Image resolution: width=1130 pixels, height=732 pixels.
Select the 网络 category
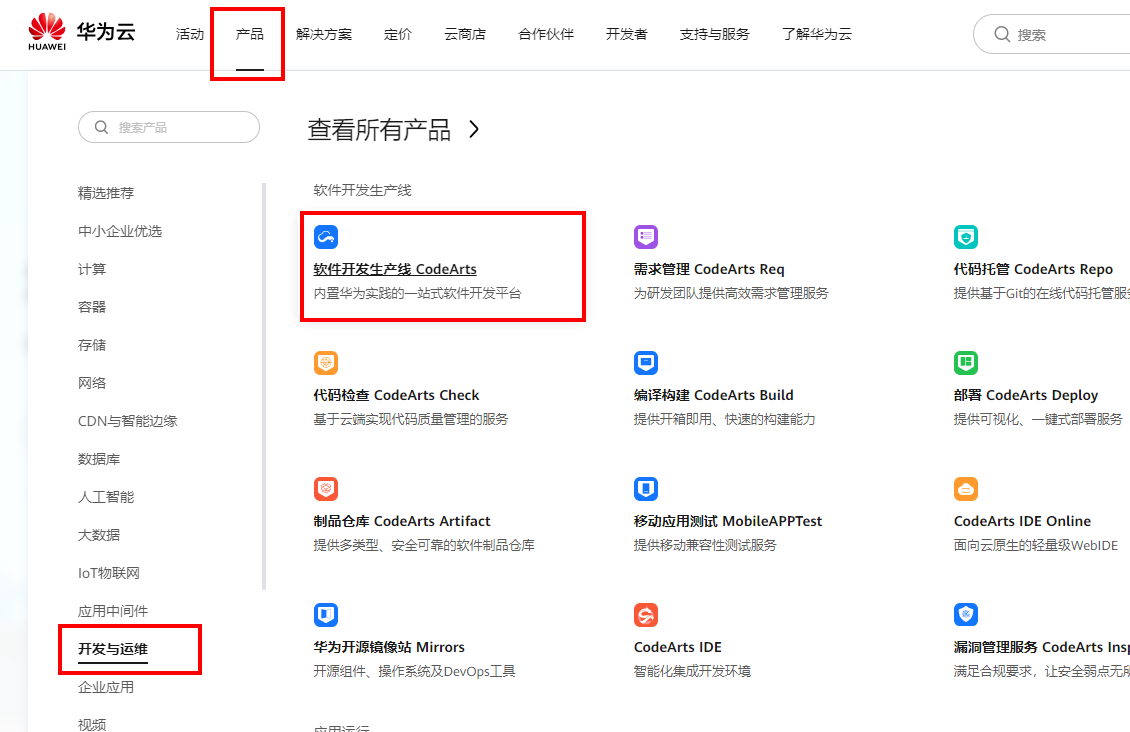(x=92, y=383)
